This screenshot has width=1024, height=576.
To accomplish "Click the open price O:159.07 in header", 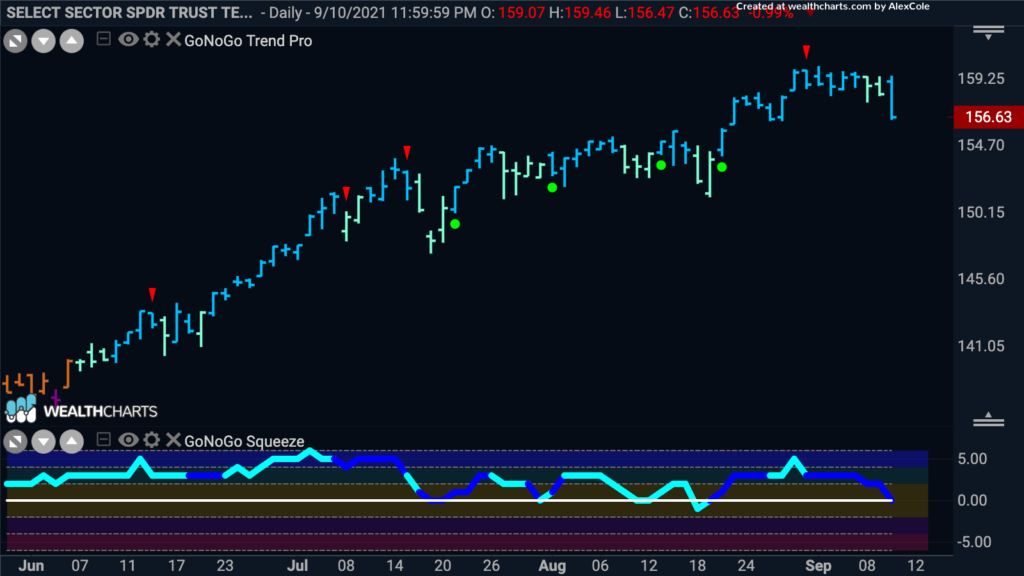I will (513, 12).
